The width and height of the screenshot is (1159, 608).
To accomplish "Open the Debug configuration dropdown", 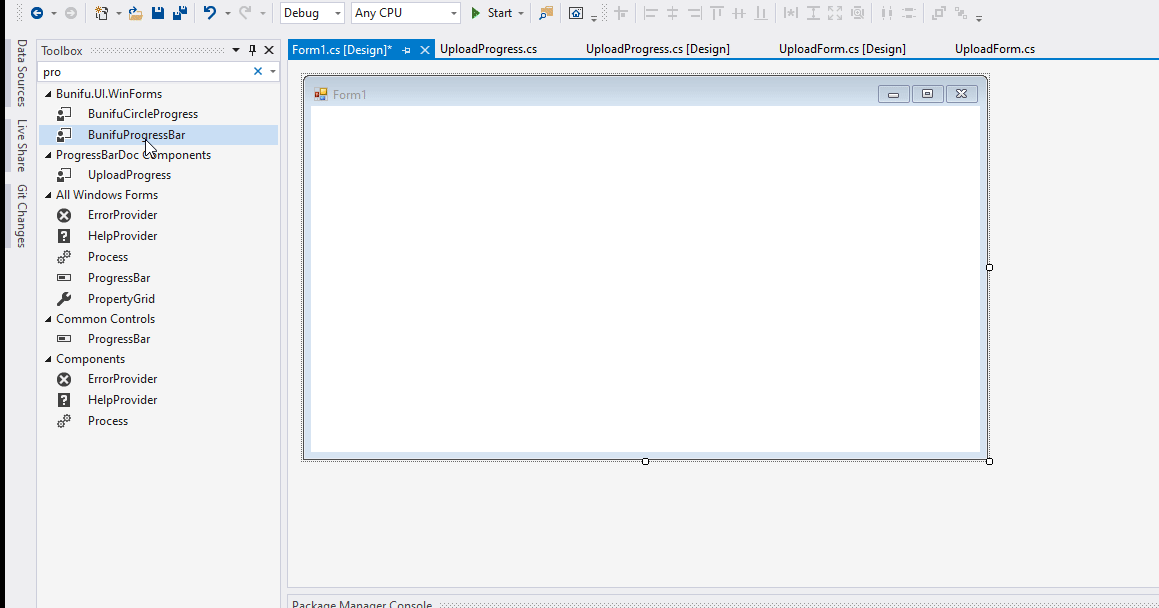I will pos(312,13).
